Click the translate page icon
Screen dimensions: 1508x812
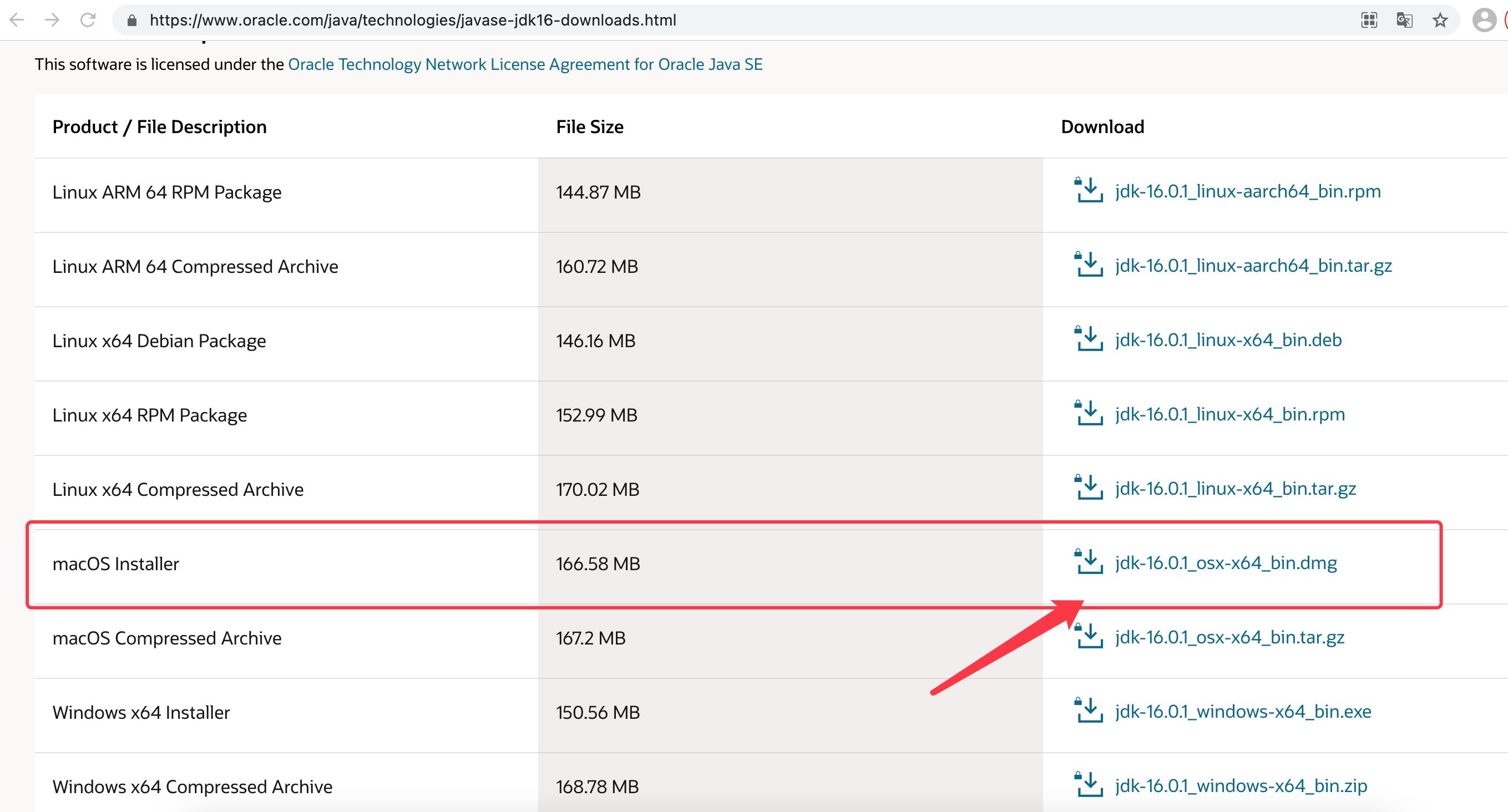[1404, 21]
